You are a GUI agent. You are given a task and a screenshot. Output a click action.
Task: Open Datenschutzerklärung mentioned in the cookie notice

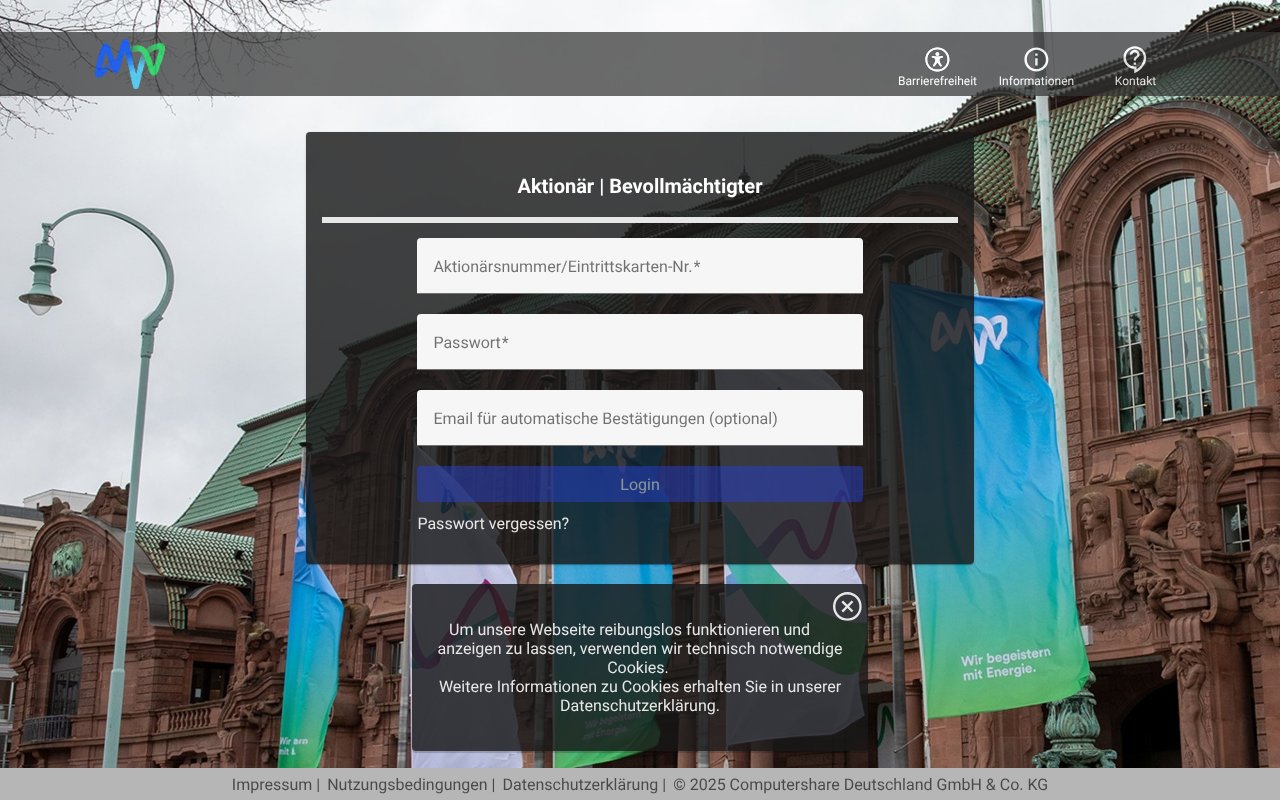(x=640, y=704)
